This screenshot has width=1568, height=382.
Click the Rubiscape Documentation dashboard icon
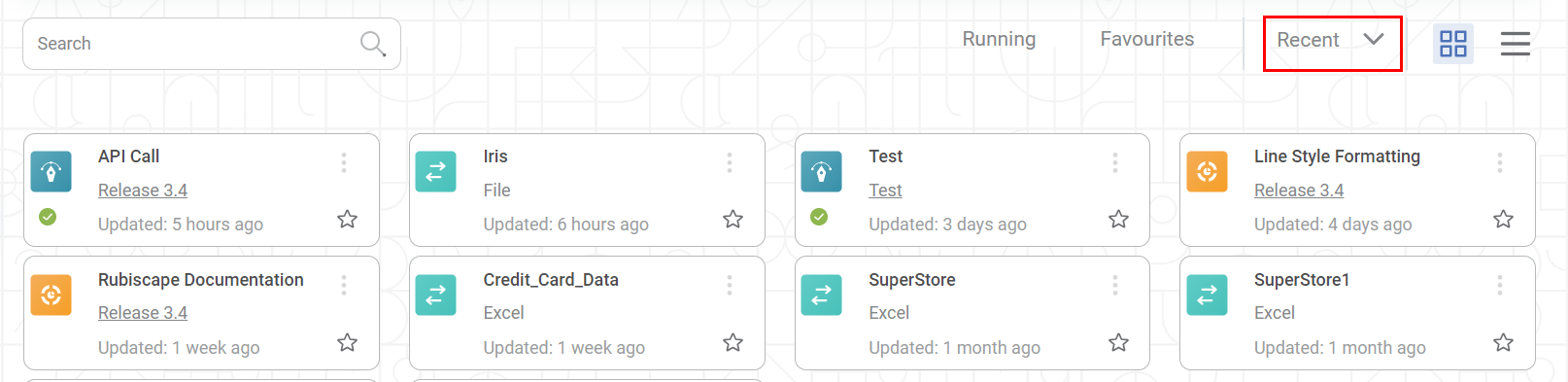point(51,295)
